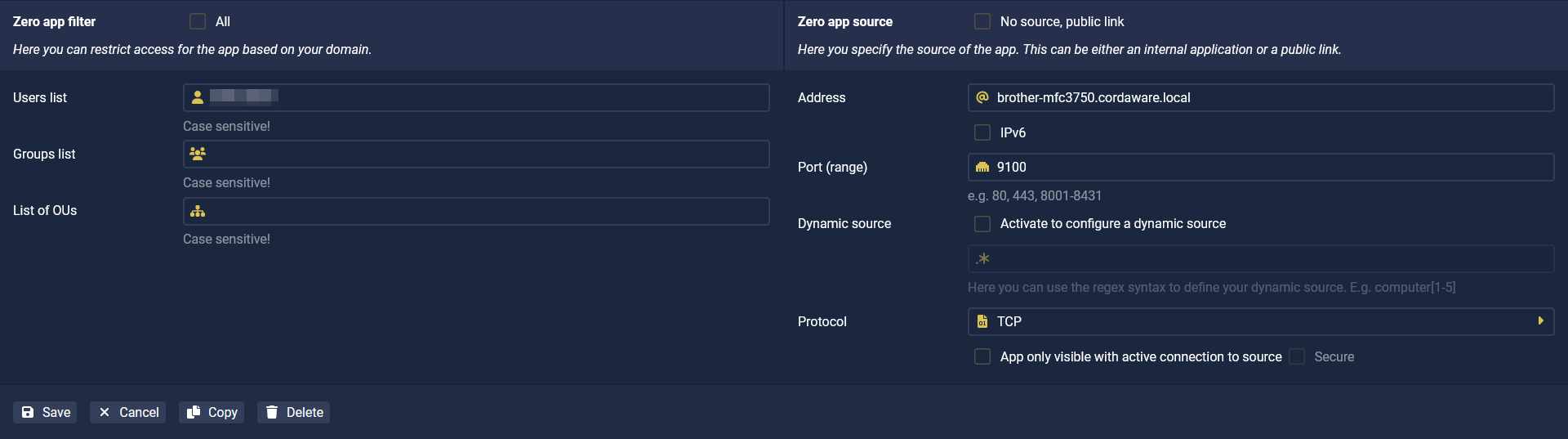Click the group icon in Groups list field
This screenshot has height=439, width=1568.
coord(198,154)
